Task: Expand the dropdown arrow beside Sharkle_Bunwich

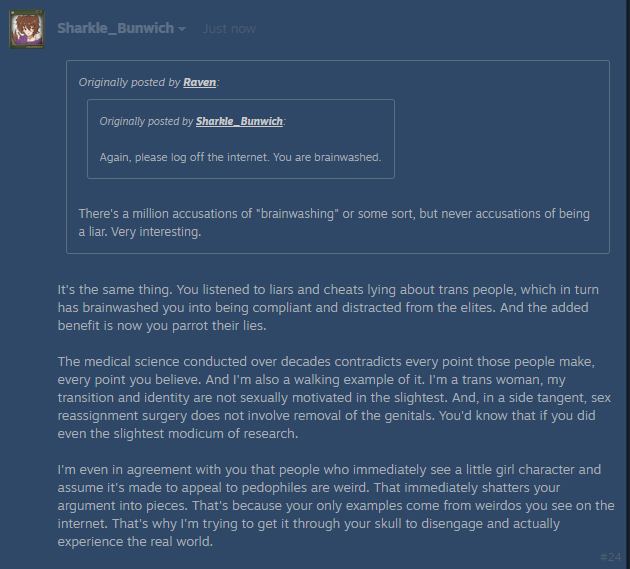Action: (182, 29)
